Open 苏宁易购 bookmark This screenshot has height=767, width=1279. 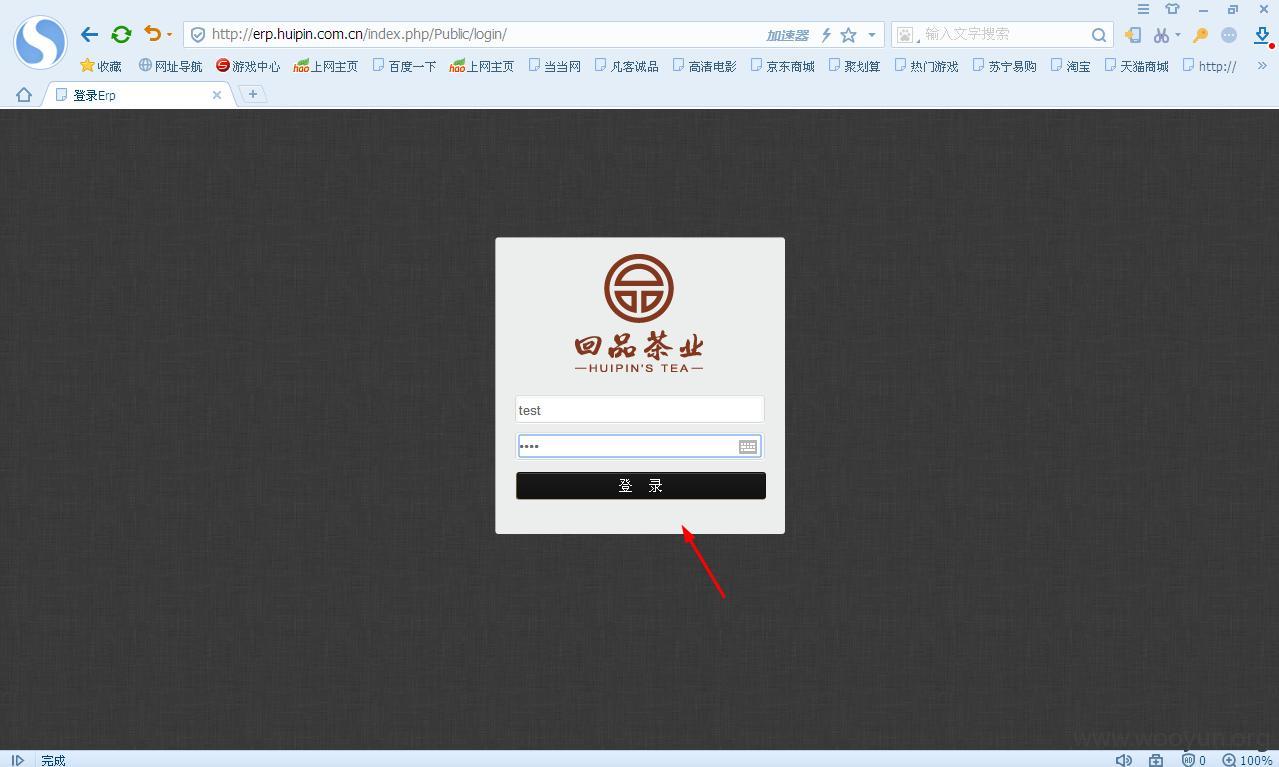(1005, 66)
